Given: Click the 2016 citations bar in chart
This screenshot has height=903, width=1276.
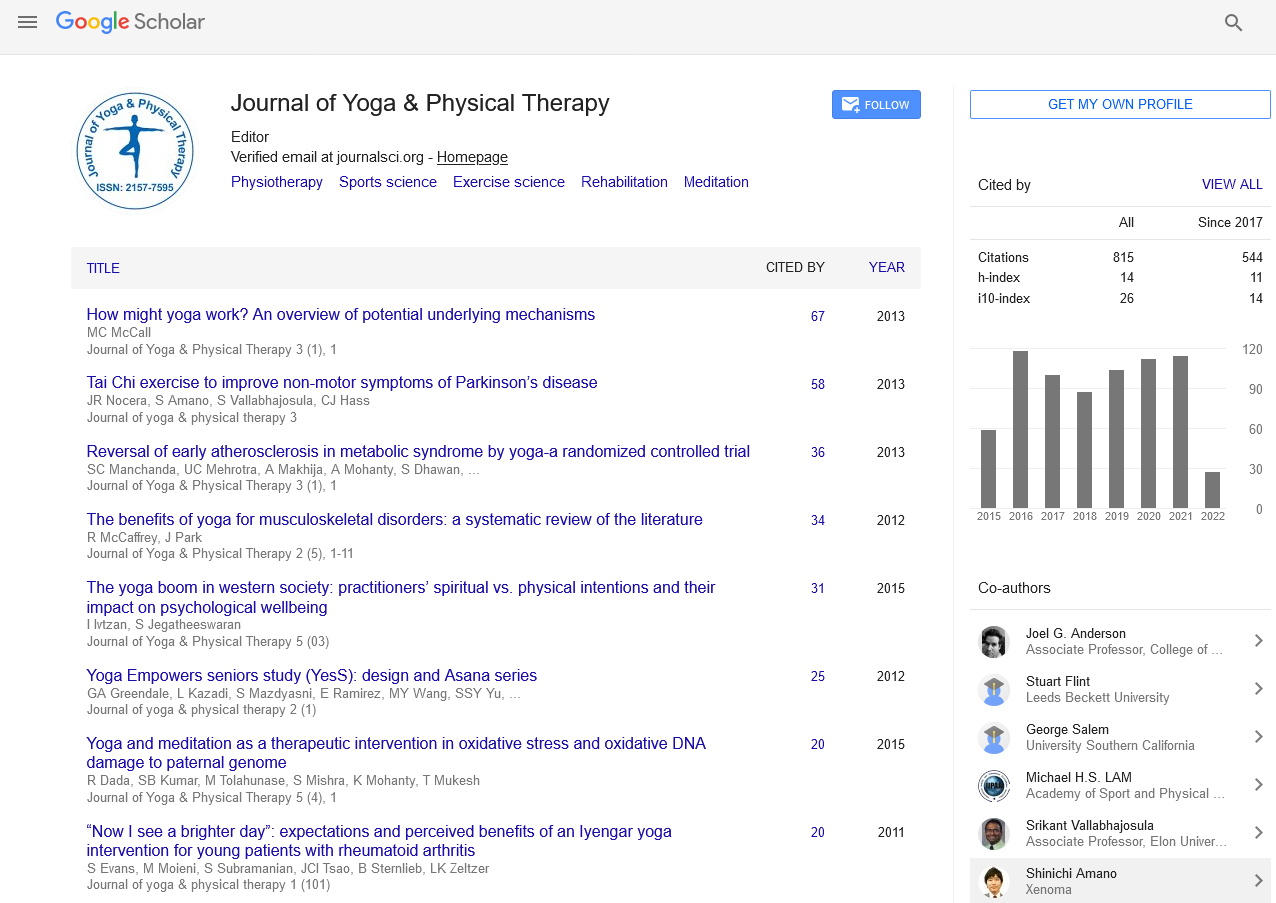Looking at the screenshot, I should pos(1020,429).
